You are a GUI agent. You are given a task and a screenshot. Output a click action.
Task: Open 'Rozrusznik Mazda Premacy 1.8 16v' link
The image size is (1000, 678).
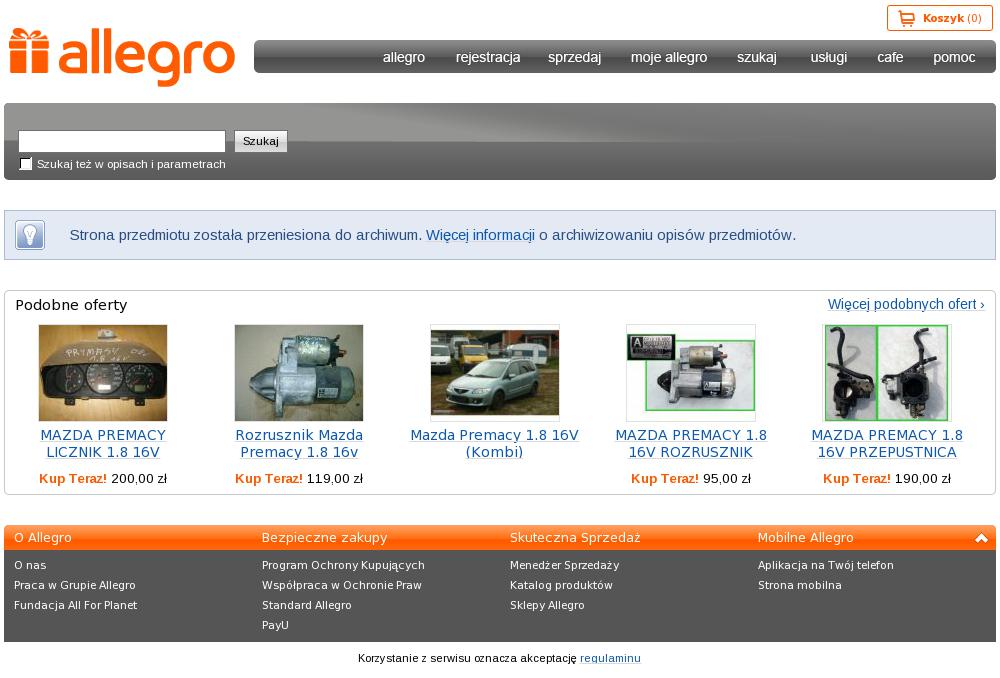[x=299, y=443]
